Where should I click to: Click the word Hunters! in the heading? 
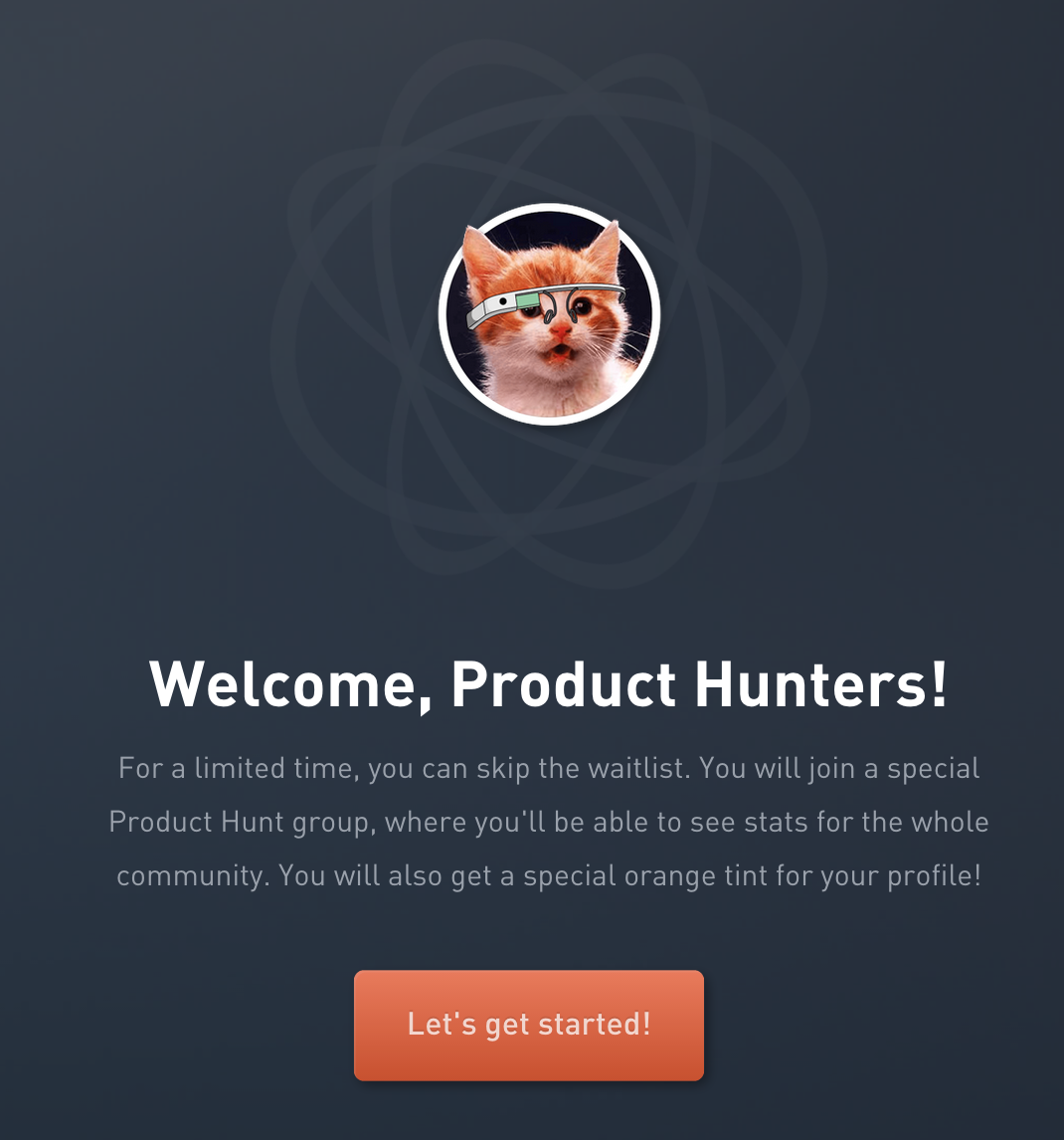pyautogui.click(x=822, y=683)
